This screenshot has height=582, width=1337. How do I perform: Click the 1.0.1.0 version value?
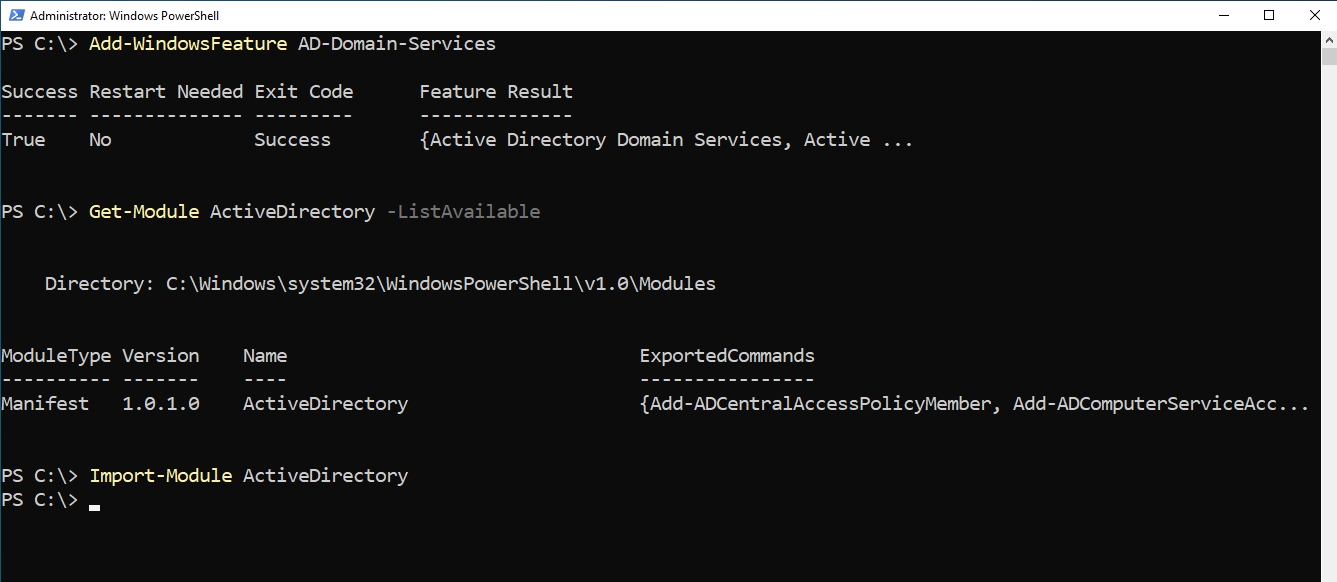coord(161,404)
